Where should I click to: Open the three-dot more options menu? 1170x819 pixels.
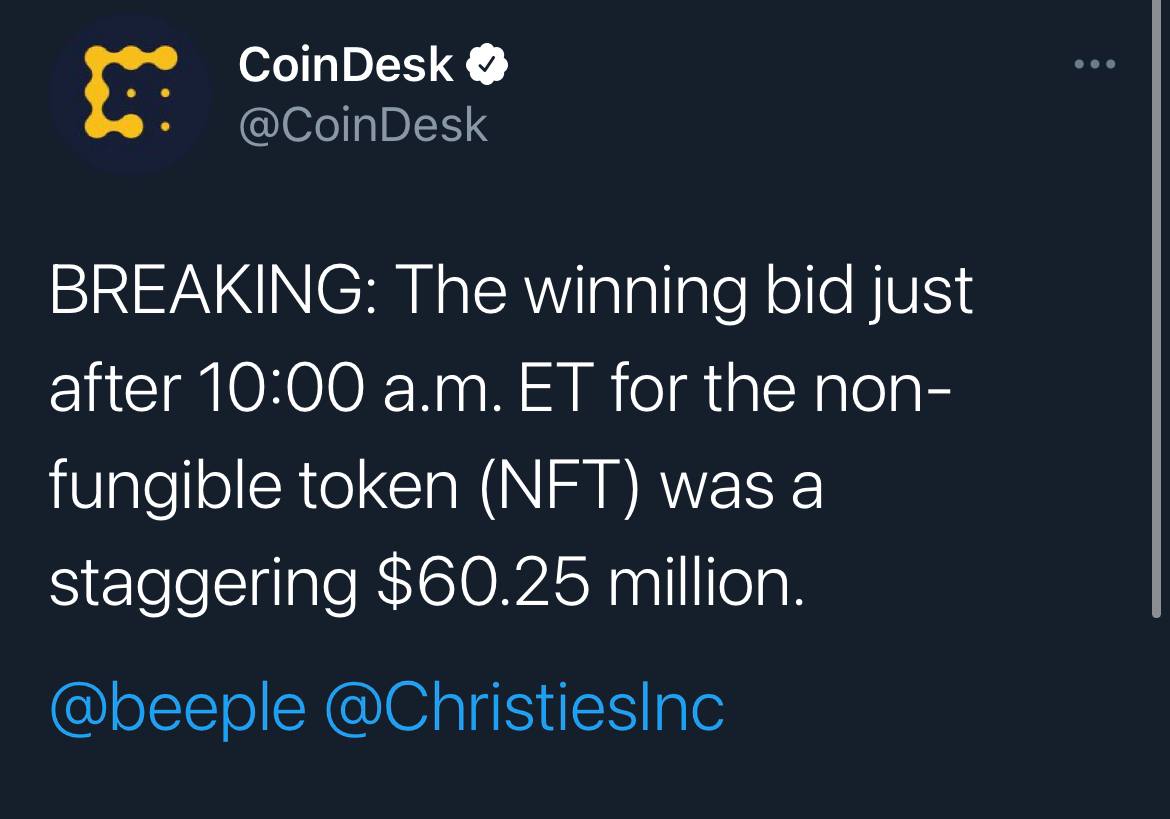[x=1094, y=65]
